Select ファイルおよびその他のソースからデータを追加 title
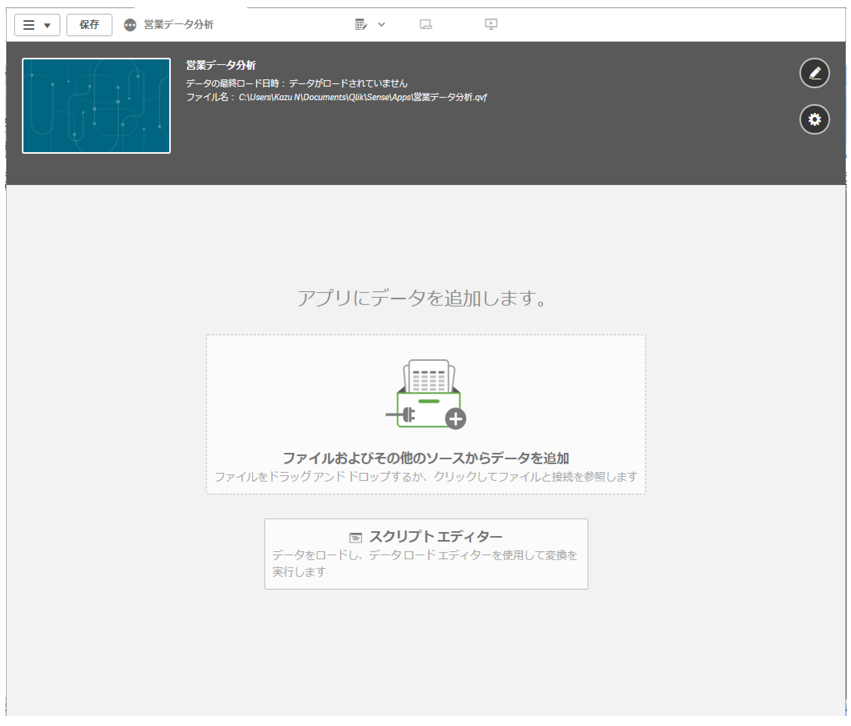 pos(426,458)
